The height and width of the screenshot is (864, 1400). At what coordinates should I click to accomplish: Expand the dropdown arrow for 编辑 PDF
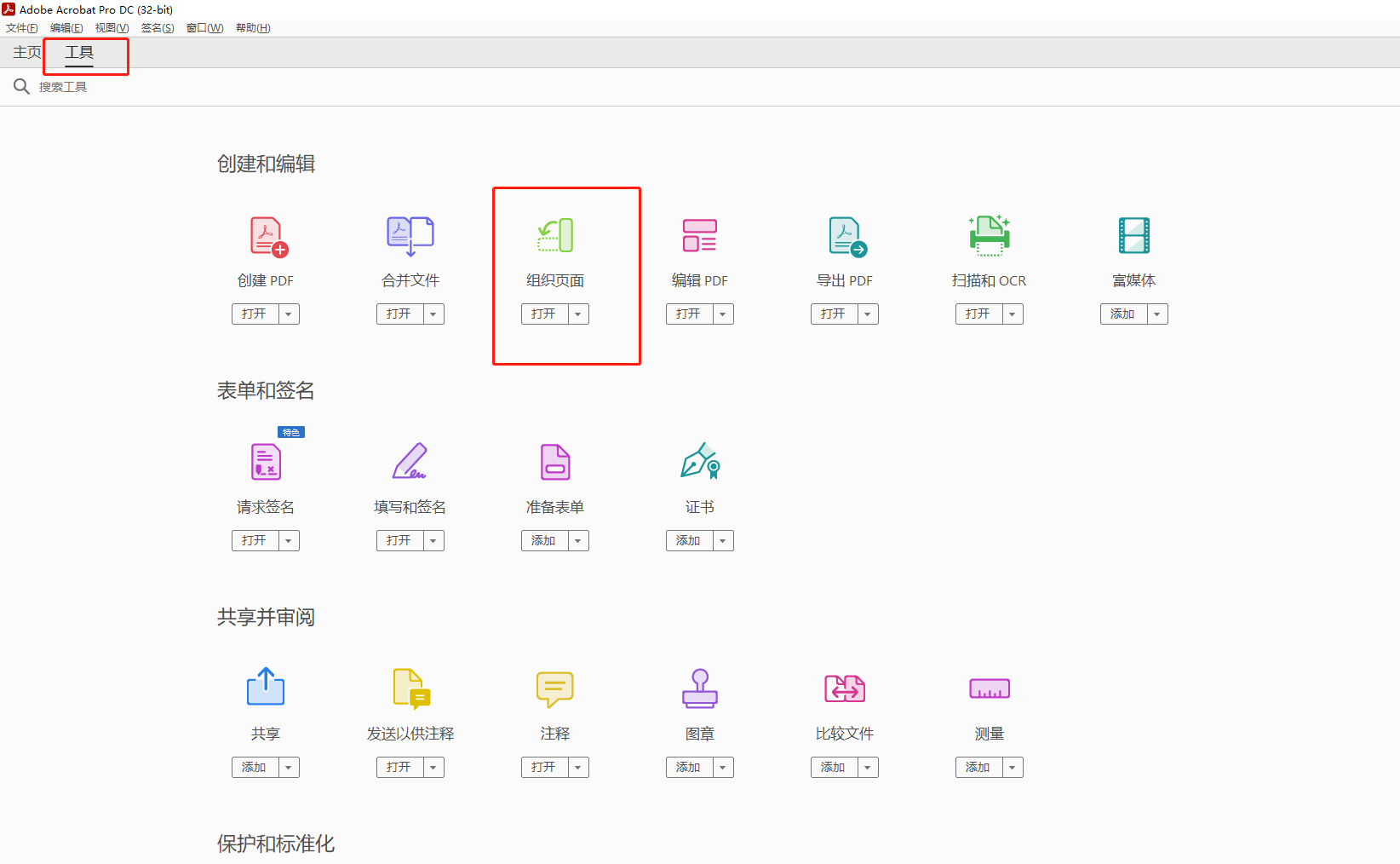[723, 314]
